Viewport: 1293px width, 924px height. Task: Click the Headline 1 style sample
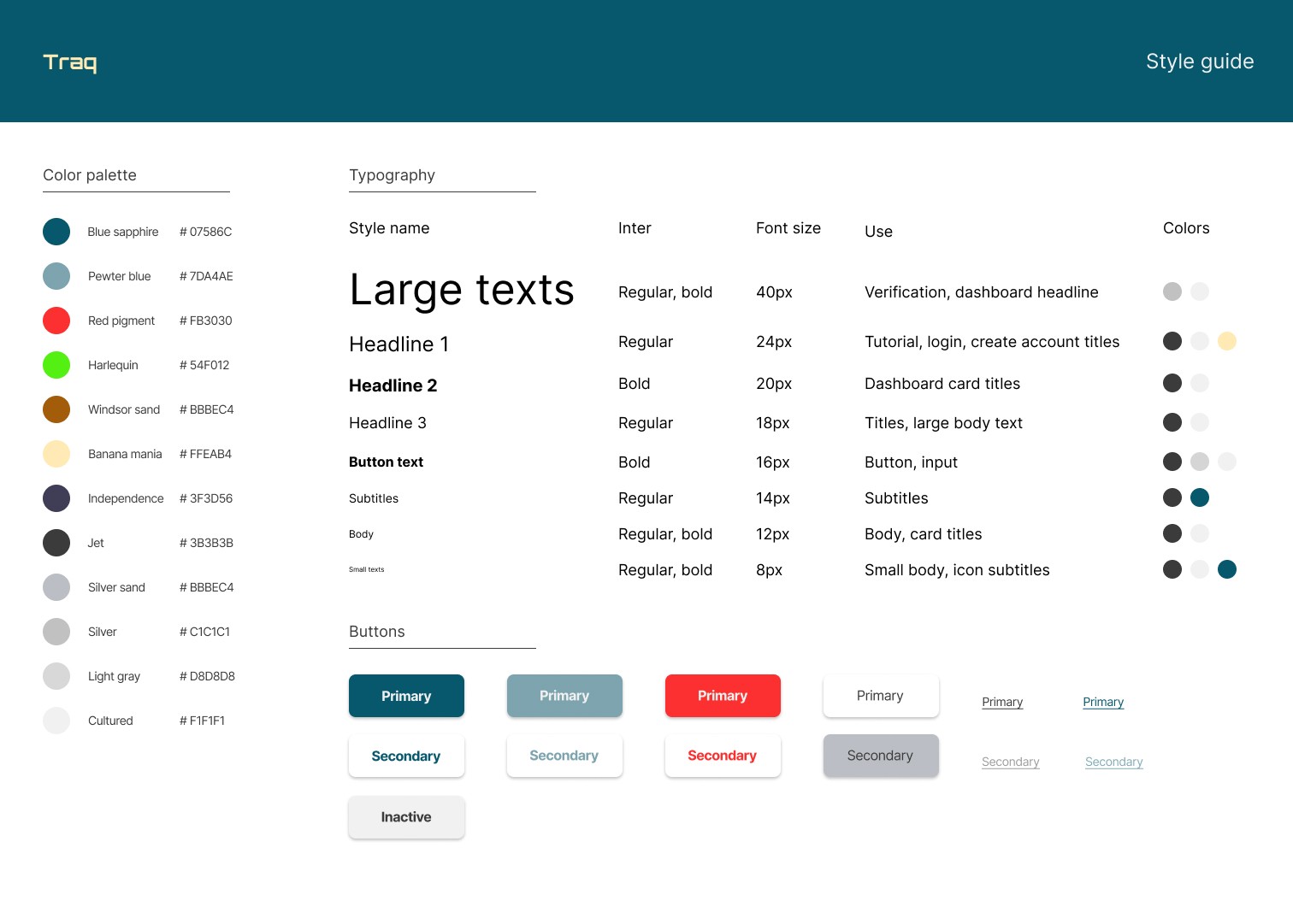pyautogui.click(x=399, y=344)
